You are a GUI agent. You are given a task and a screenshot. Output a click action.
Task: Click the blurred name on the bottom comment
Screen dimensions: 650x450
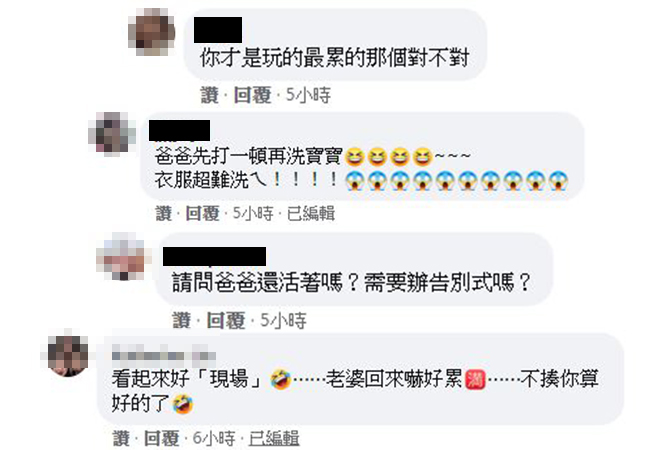click(164, 356)
